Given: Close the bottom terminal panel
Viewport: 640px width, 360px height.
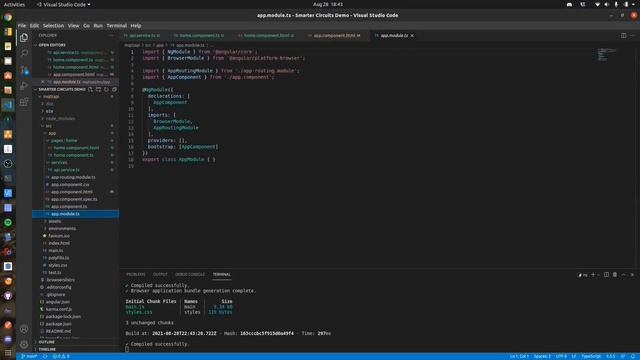Looking at the screenshot, I should click(632, 275).
